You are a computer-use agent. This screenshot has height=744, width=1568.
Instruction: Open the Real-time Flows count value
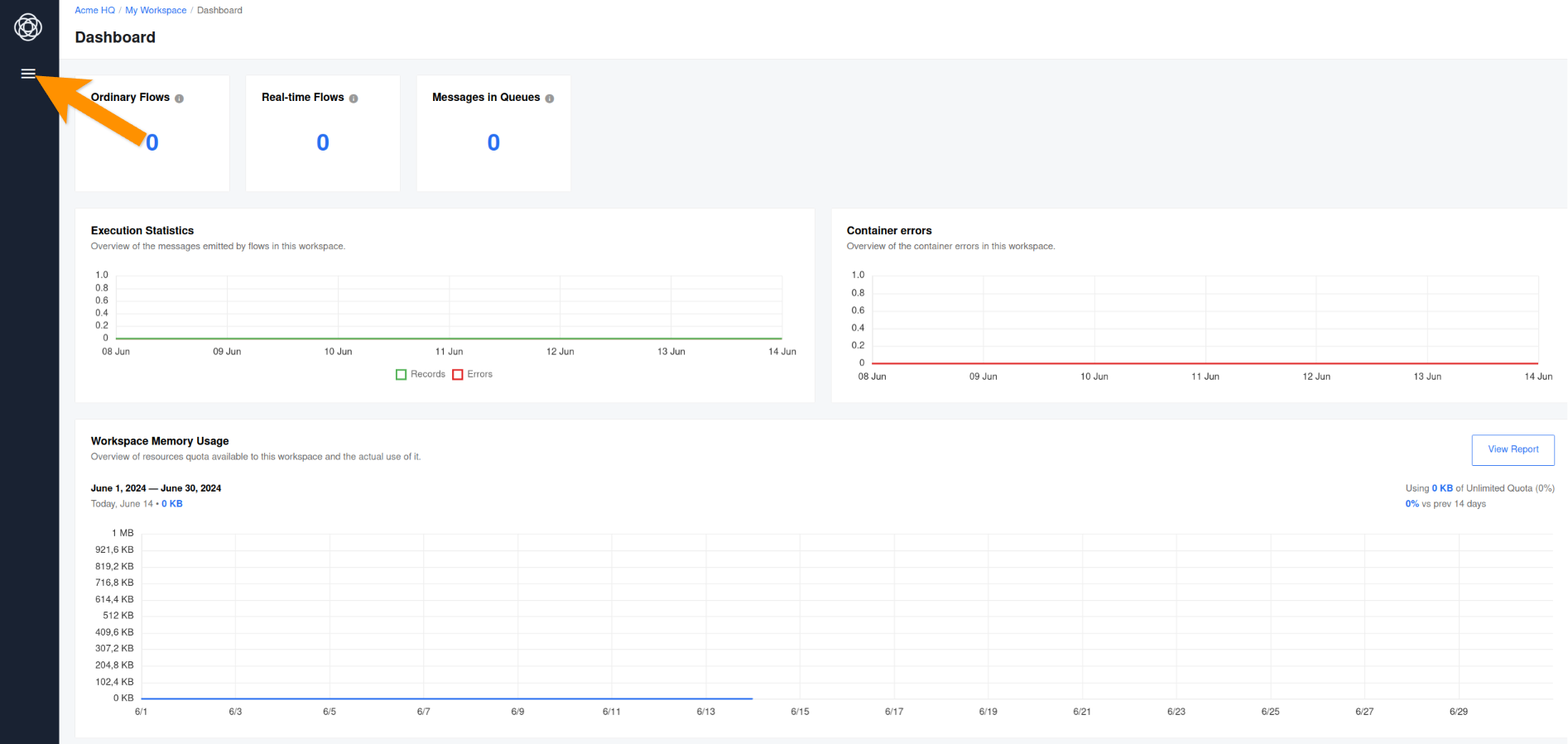323,142
